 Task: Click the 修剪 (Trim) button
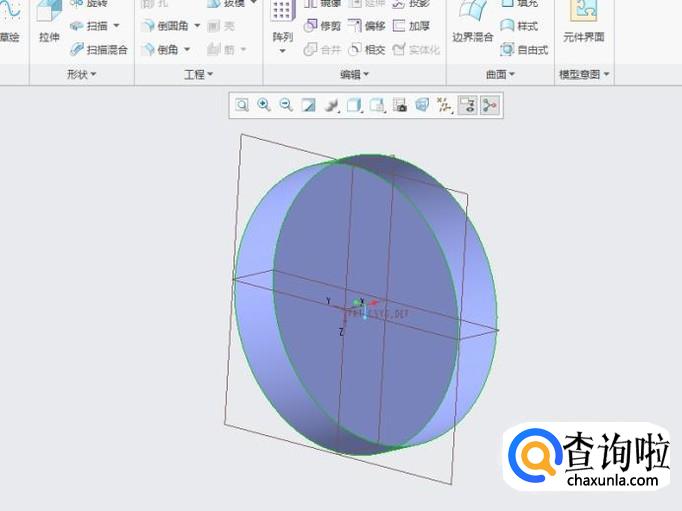322,26
